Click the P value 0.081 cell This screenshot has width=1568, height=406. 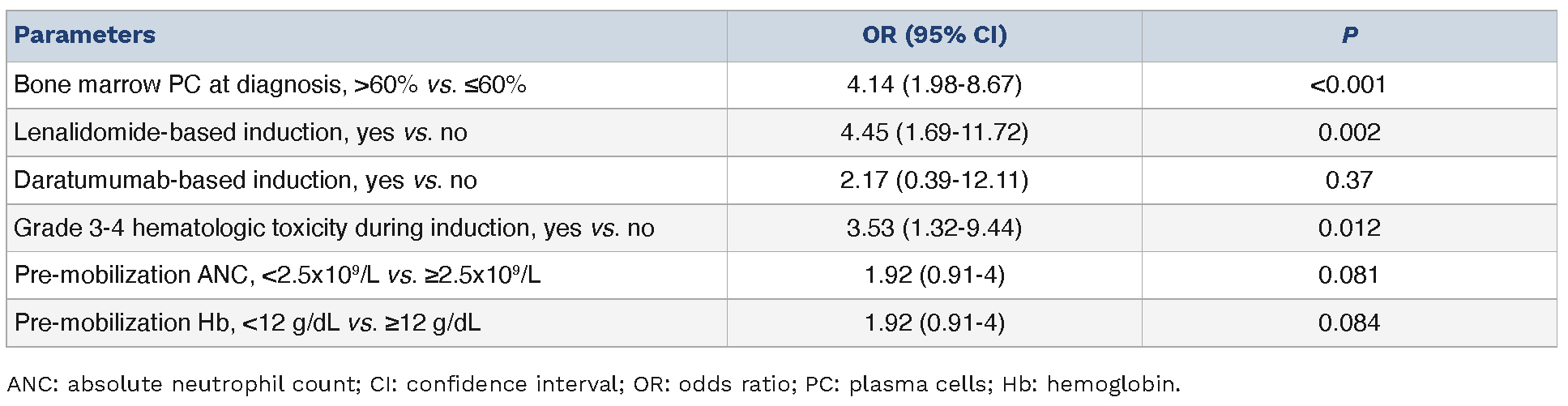1348,276
